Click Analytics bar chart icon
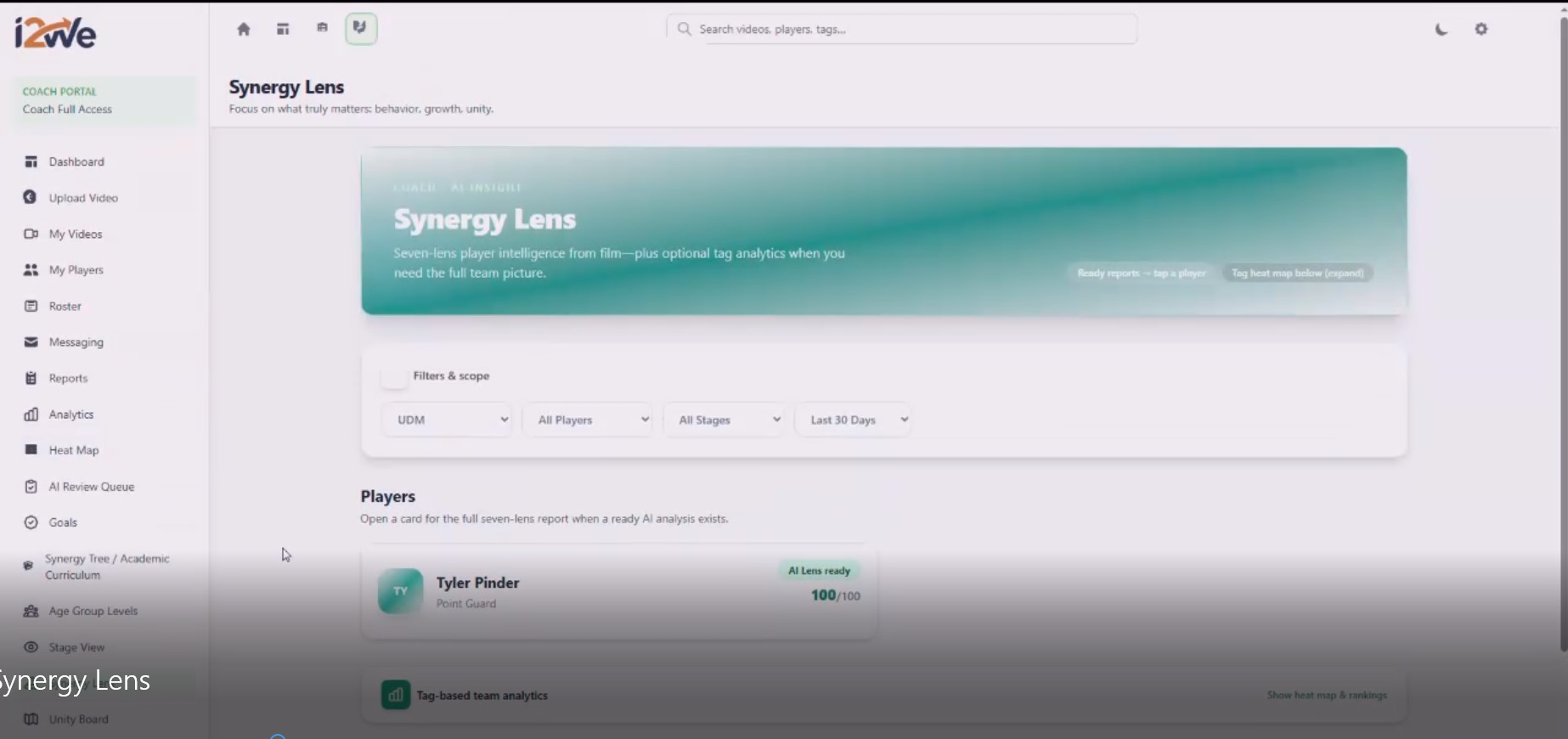 pyautogui.click(x=31, y=414)
